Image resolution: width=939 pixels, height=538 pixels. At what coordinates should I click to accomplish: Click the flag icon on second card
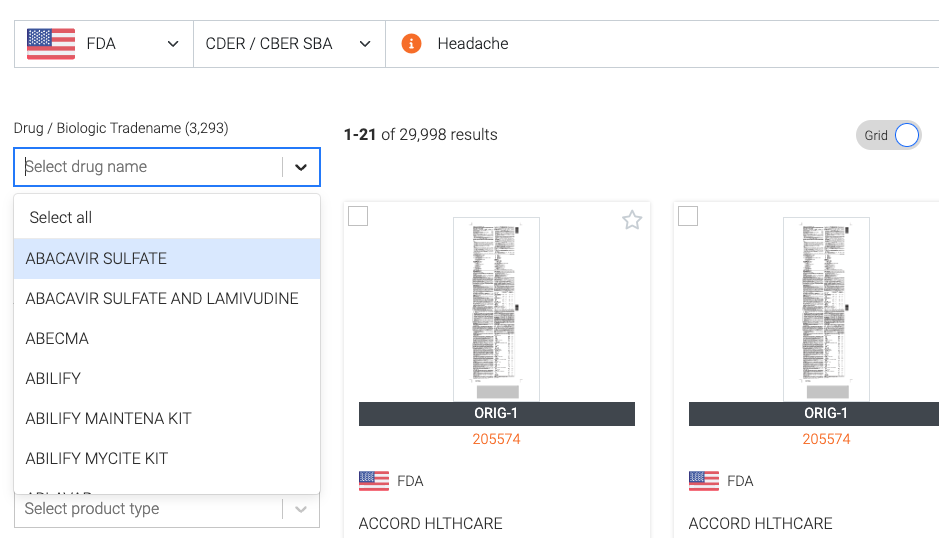704,481
